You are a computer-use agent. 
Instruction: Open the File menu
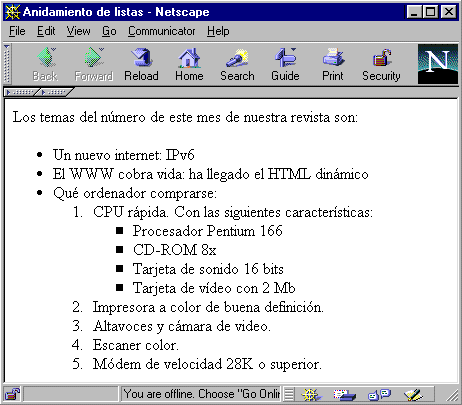click(x=17, y=31)
